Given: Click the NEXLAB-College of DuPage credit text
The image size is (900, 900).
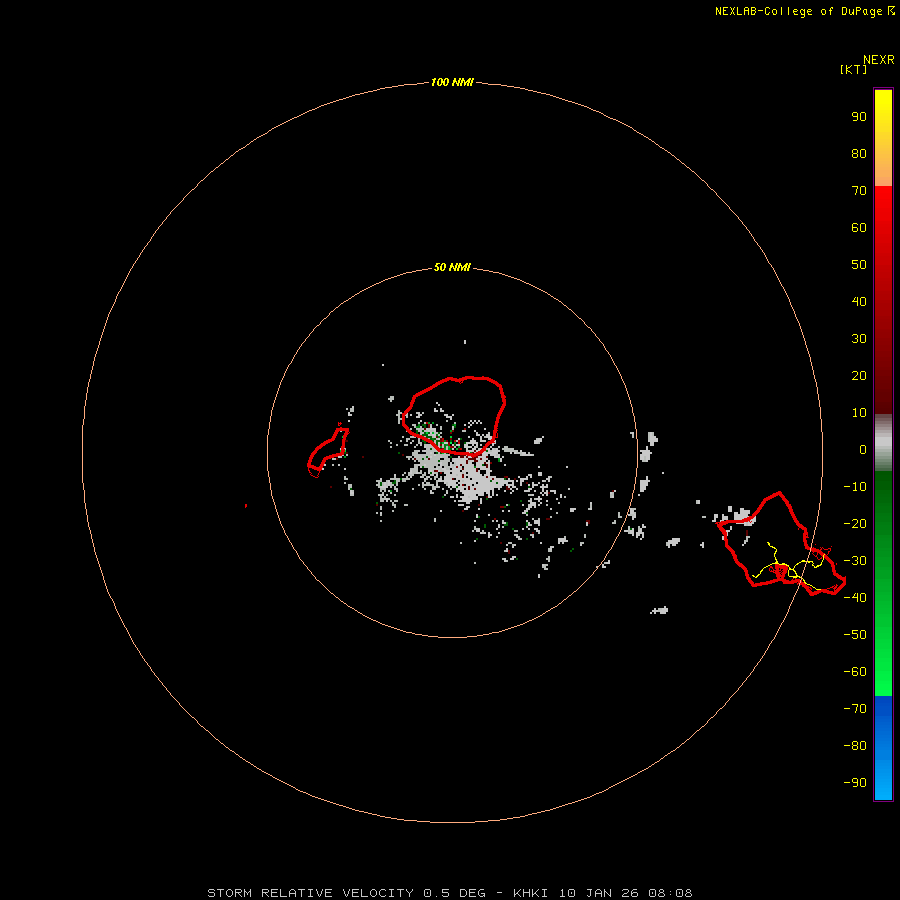Looking at the screenshot, I should 805,11.
